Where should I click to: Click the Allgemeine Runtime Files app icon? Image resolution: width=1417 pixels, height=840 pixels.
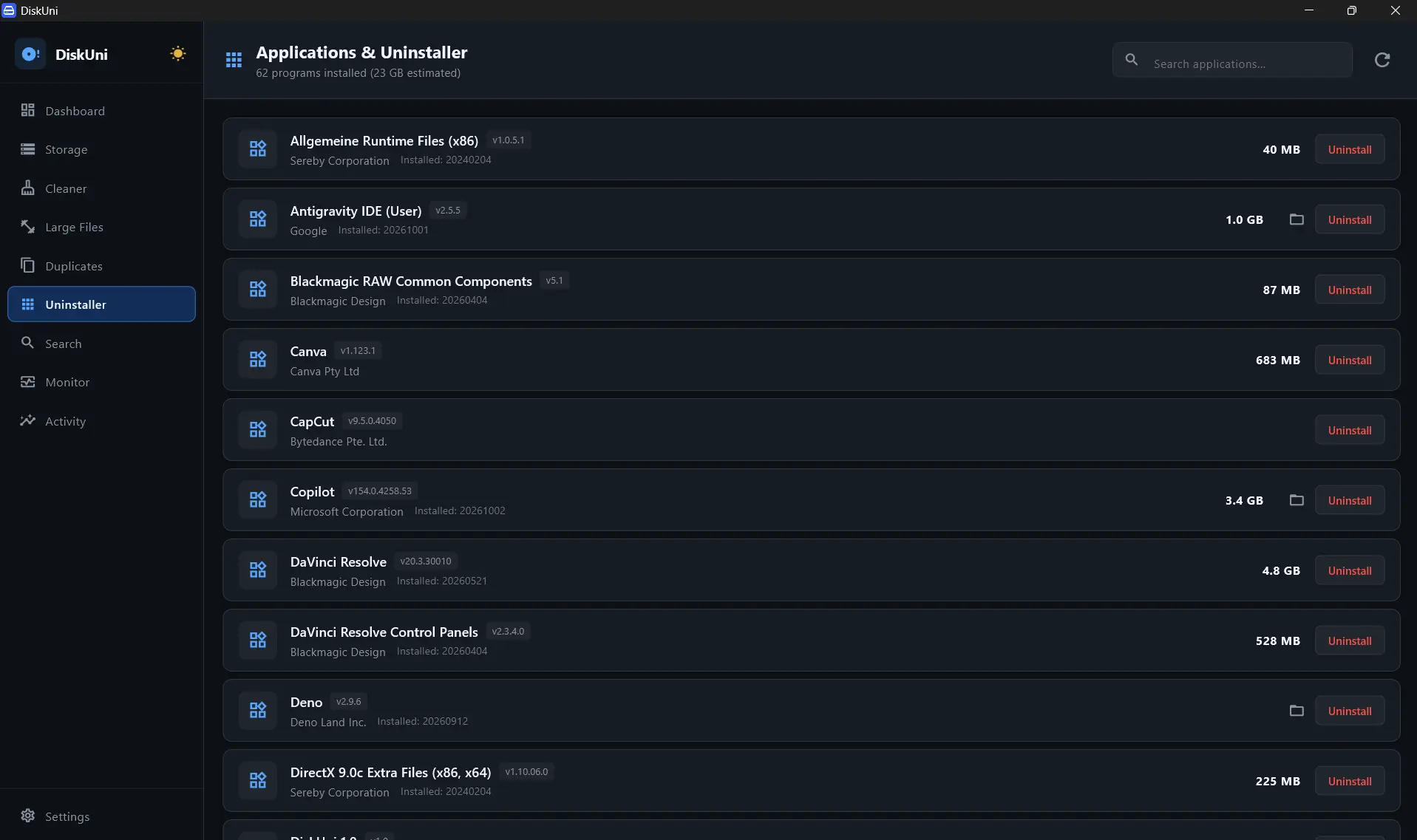[258, 149]
